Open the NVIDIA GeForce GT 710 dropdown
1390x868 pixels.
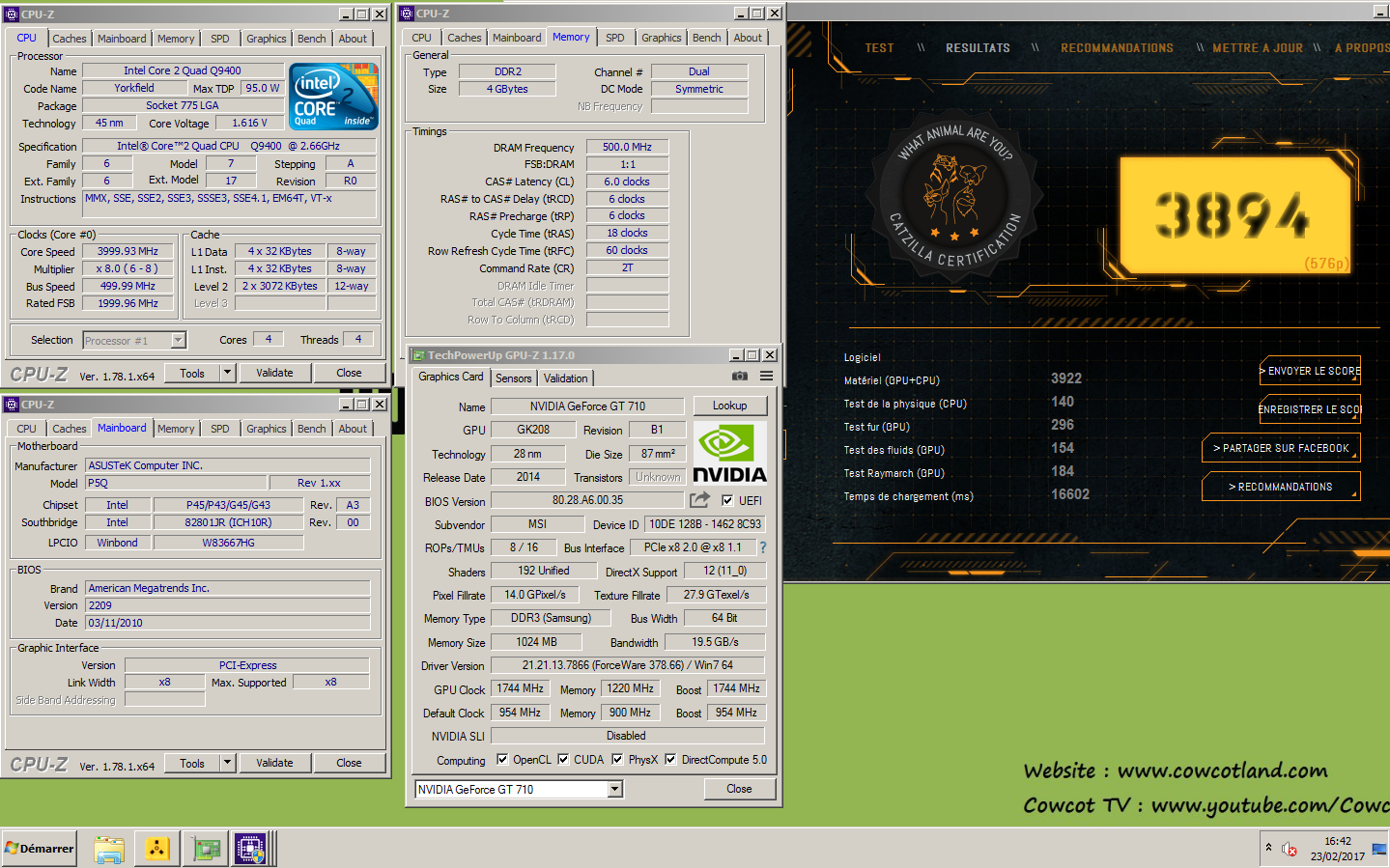click(x=614, y=790)
